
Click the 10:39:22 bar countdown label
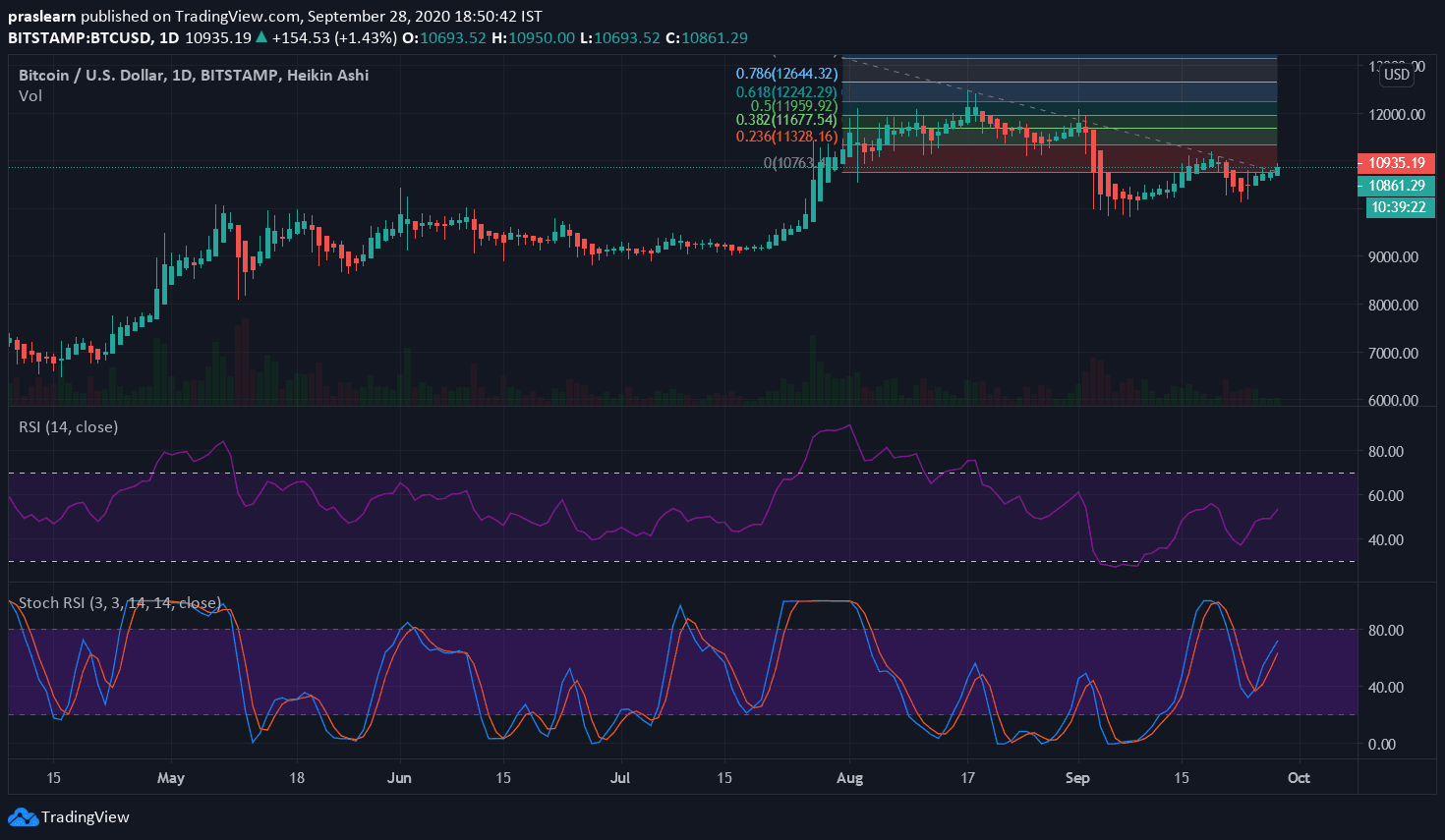tap(1398, 207)
